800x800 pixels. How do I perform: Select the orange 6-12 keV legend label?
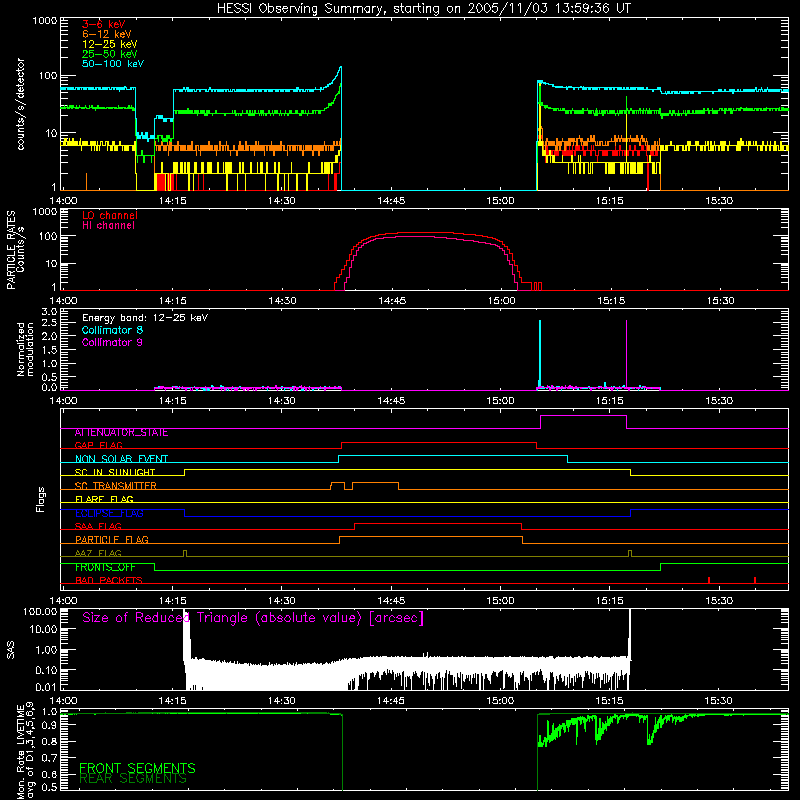coord(107,34)
